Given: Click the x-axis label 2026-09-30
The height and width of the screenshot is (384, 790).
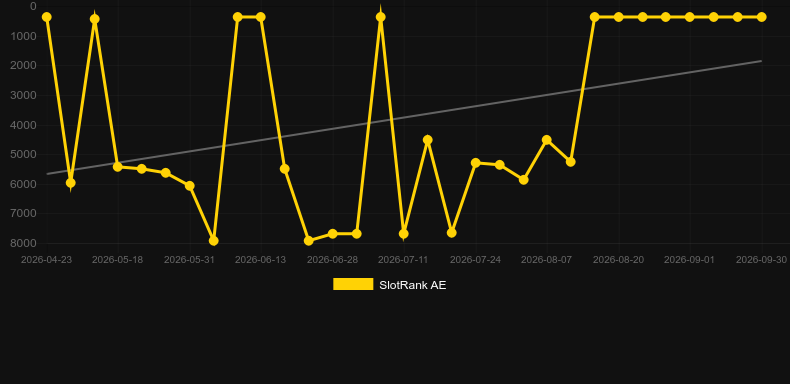Looking at the screenshot, I should pyautogui.click(x=761, y=260).
